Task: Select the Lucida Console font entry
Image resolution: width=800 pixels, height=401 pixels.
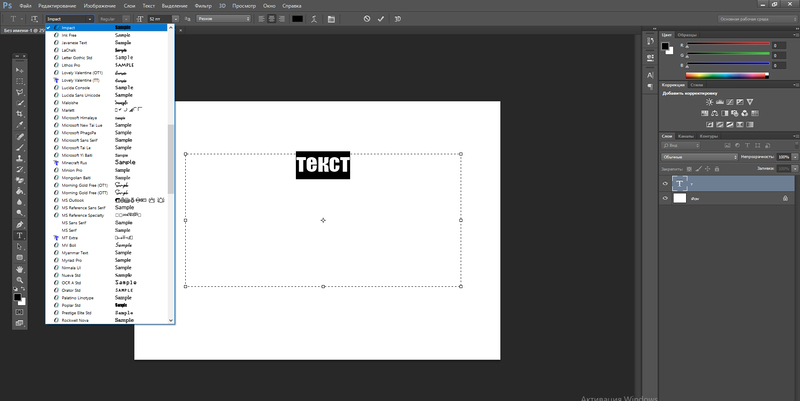Action: (x=79, y=88)
